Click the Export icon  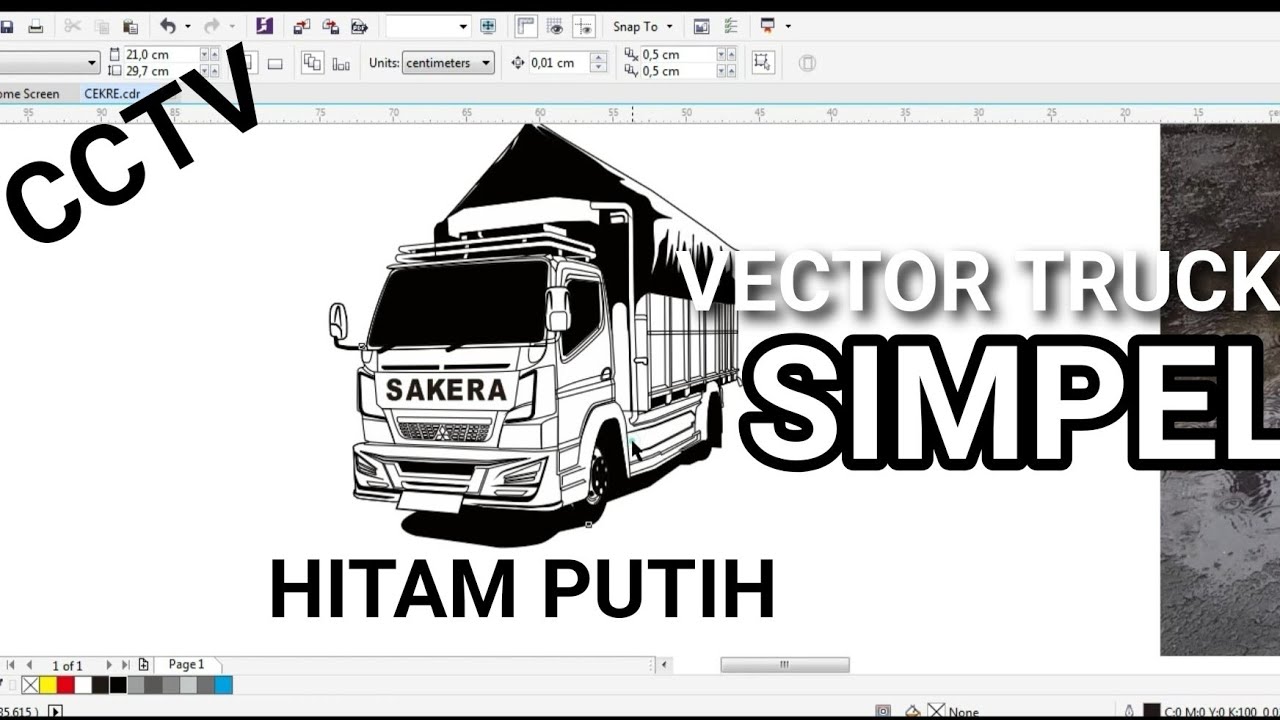[330, 27]
